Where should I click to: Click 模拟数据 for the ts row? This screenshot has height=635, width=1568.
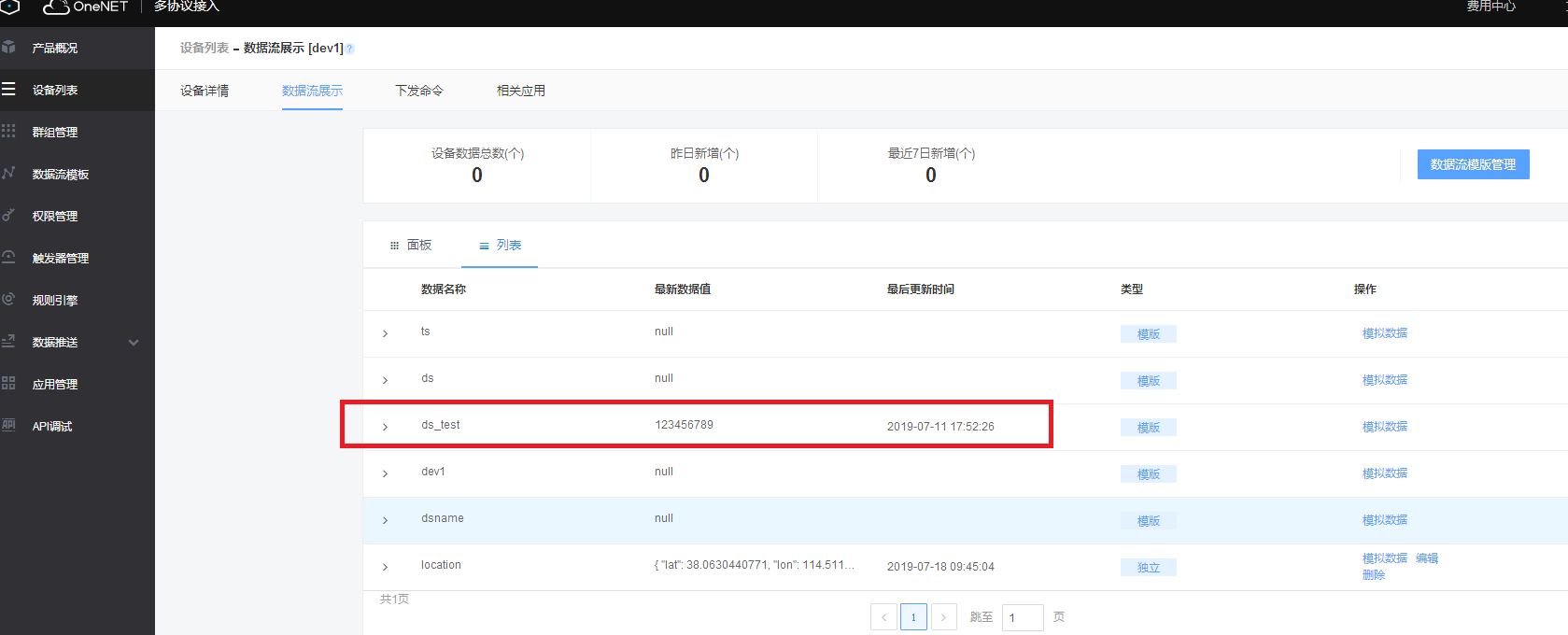(x=1385, y=333)
